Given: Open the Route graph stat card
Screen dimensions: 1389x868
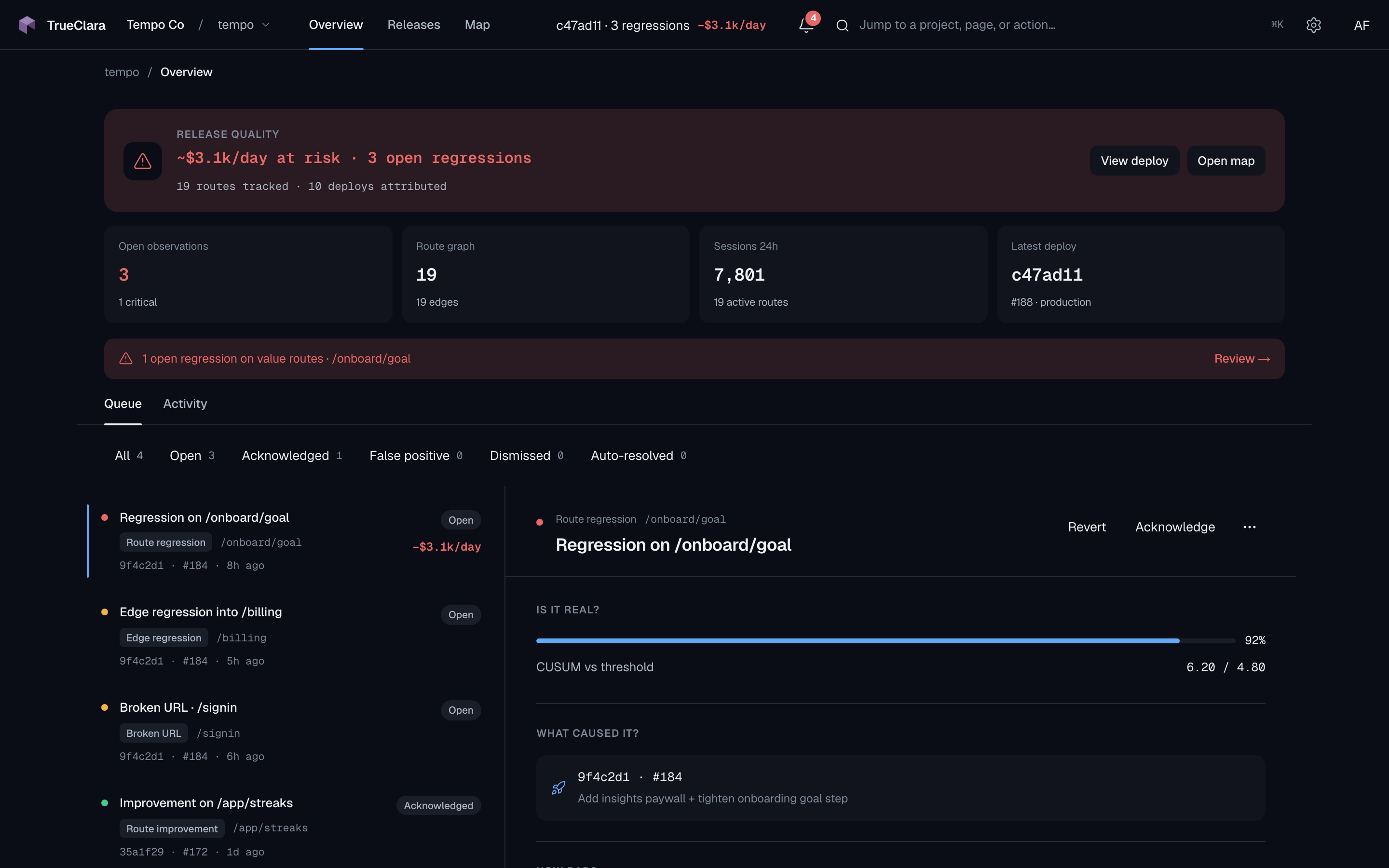Looking at the screenshot, I should pos(545,274).
